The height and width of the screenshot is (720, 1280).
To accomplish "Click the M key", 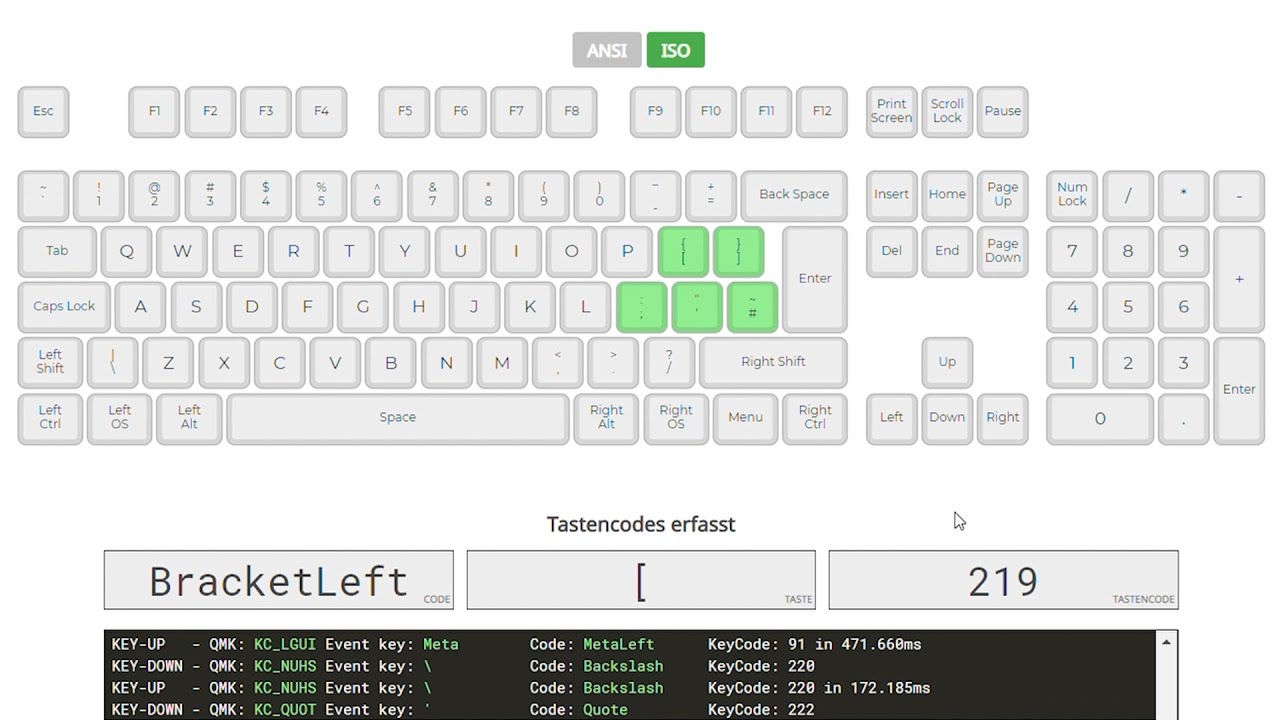I will [x=502, y=362].
